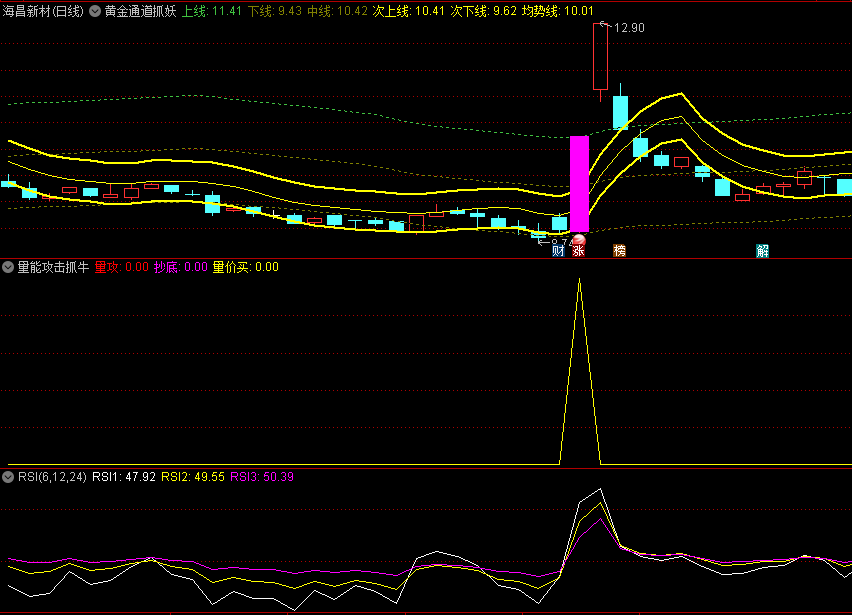
Task: Click the 次上线: 10.41 value
Action: click(x=409, y=11)
